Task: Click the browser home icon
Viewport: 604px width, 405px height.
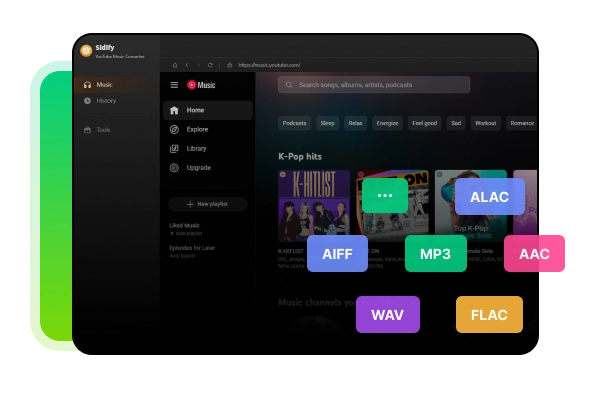Action: (x=174, y=65)
